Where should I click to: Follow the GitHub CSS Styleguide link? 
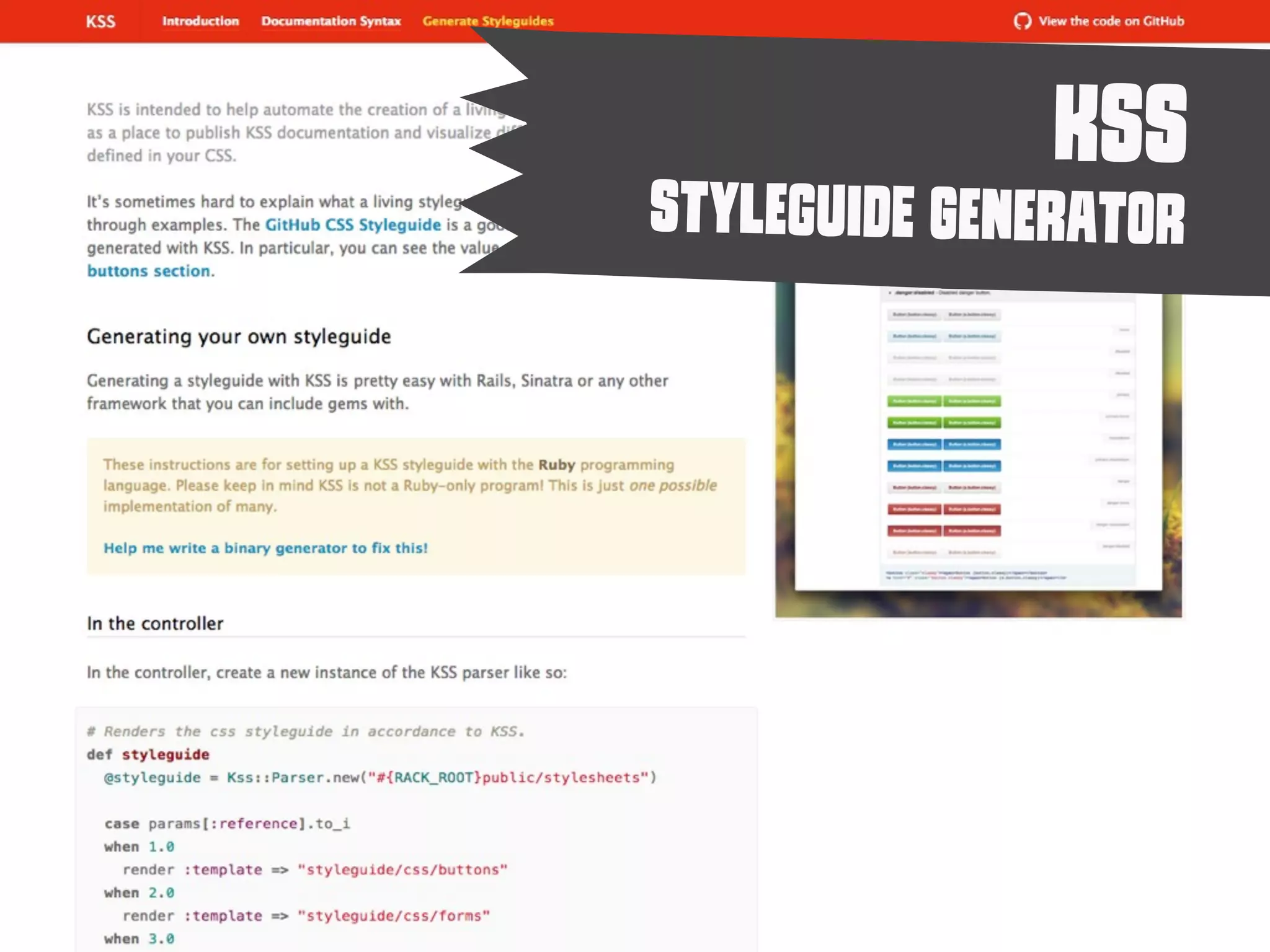pos(353,225)
